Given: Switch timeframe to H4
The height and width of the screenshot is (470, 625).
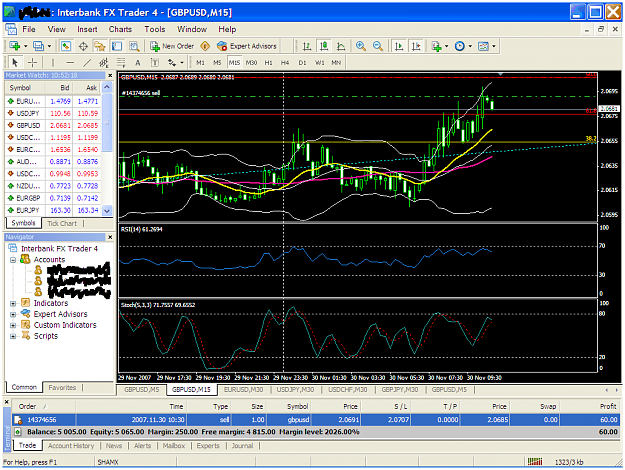Looking at the screenshot, I should 285,63.
